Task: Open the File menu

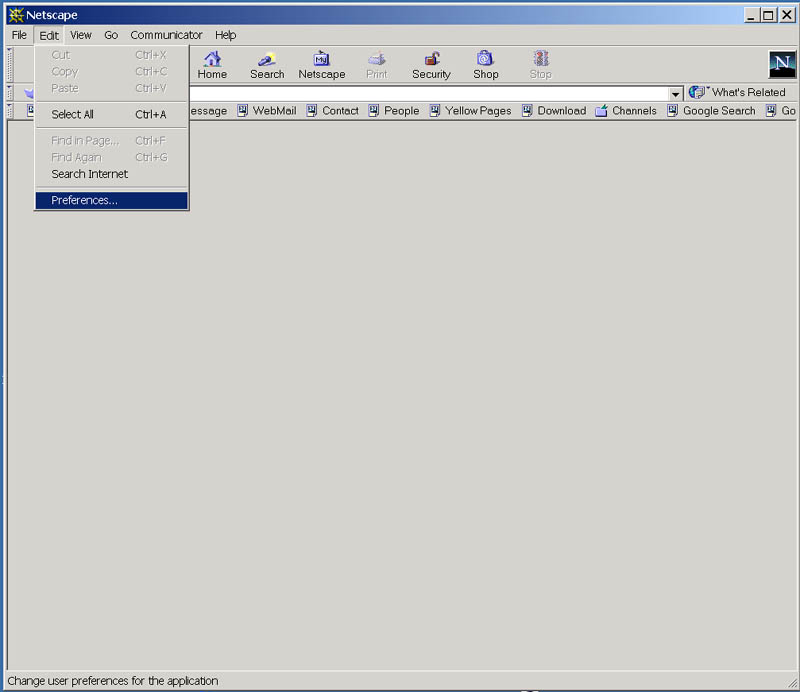Action: [x=19, y=35]
